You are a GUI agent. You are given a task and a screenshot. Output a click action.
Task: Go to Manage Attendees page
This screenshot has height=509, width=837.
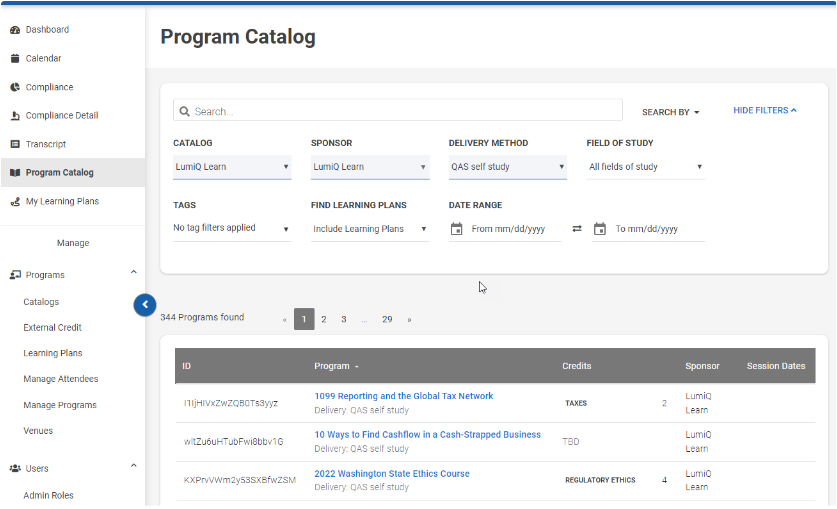point(61,379)
